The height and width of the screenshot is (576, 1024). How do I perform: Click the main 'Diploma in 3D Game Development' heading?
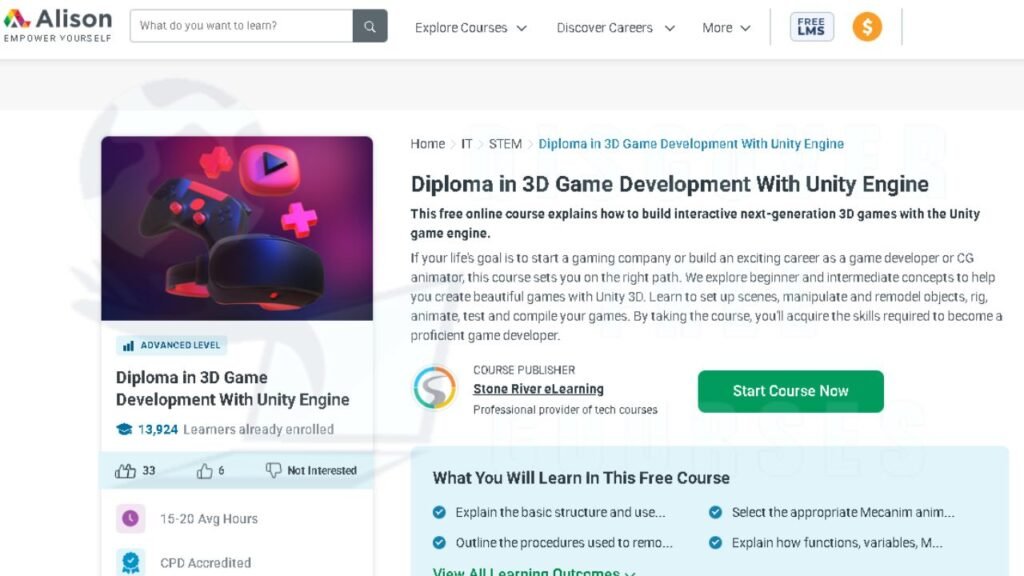coord(669,184)
